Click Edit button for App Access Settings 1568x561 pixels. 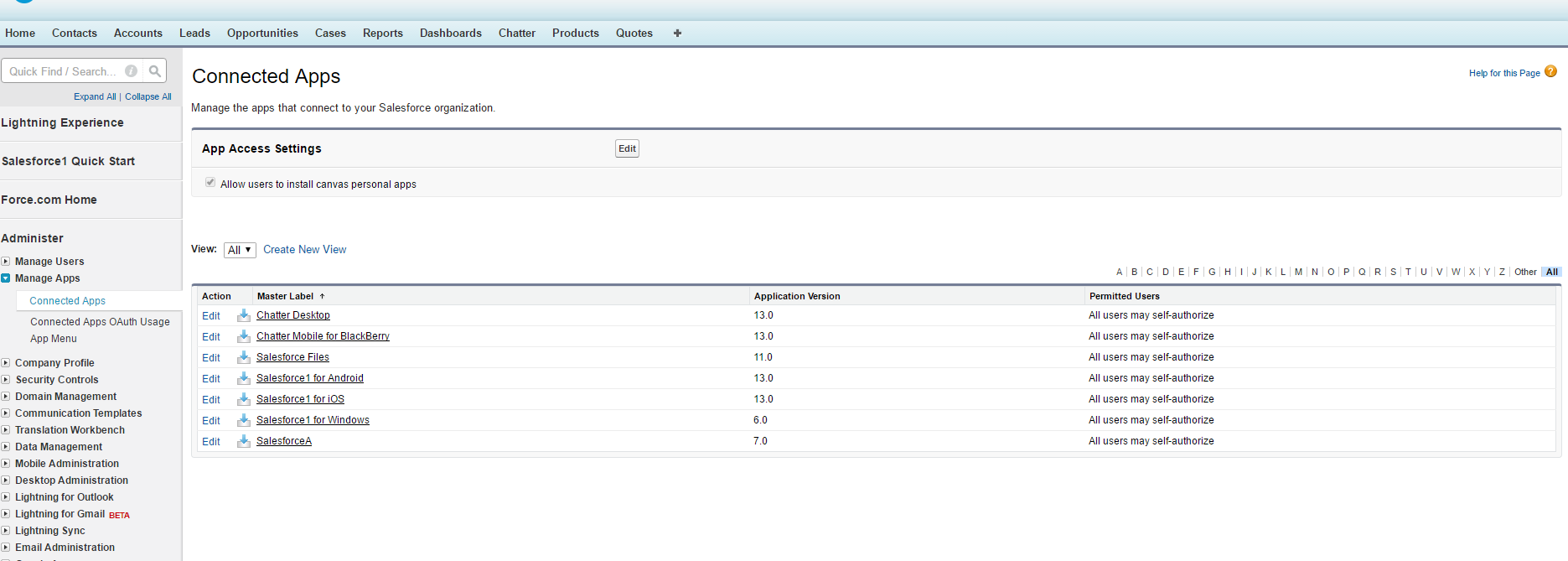627,148
